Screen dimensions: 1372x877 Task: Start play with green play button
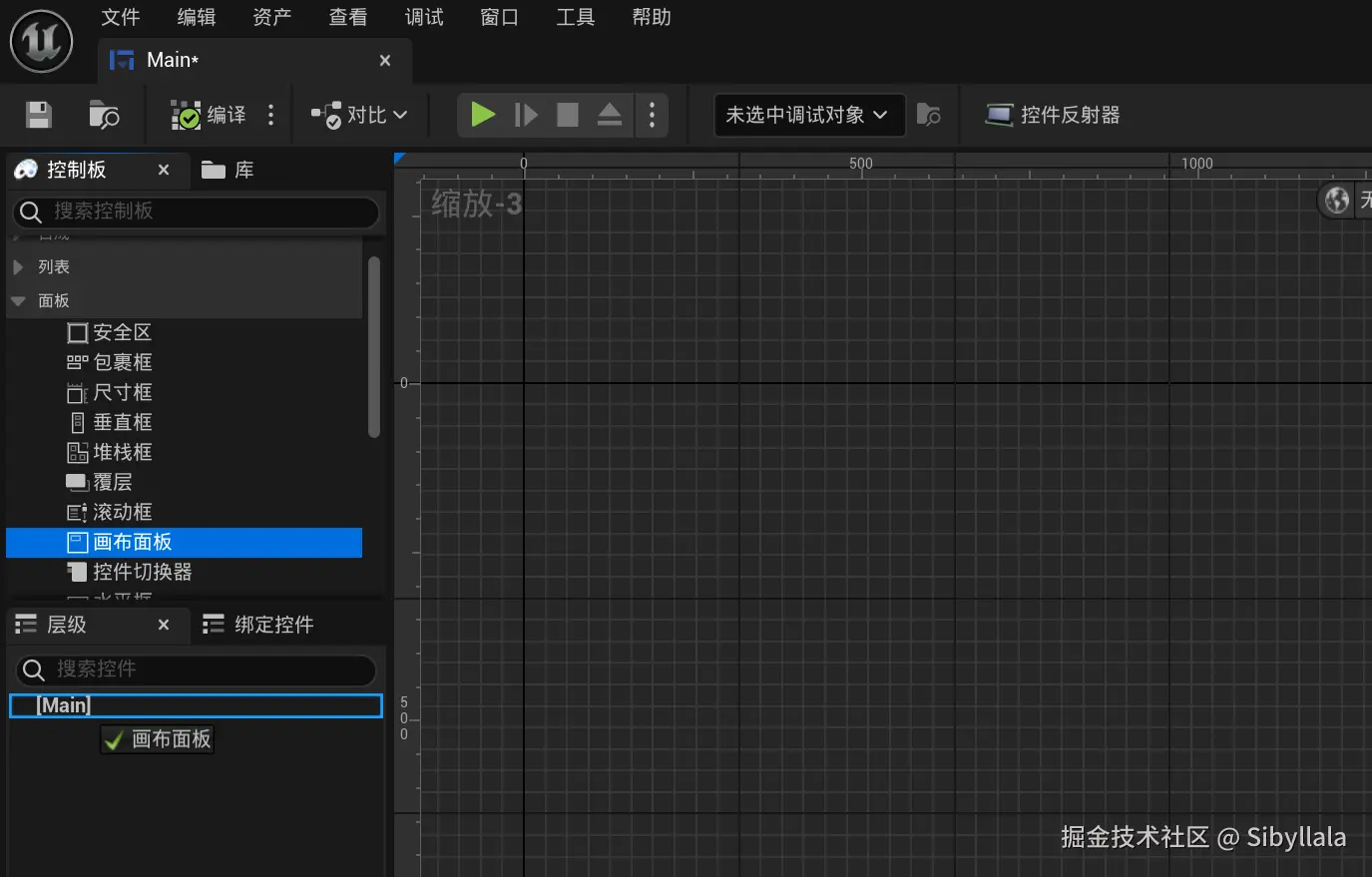483,115
